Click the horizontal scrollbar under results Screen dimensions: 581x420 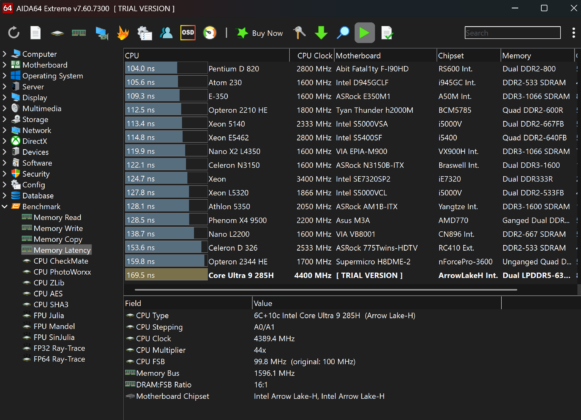coord(326,290)
